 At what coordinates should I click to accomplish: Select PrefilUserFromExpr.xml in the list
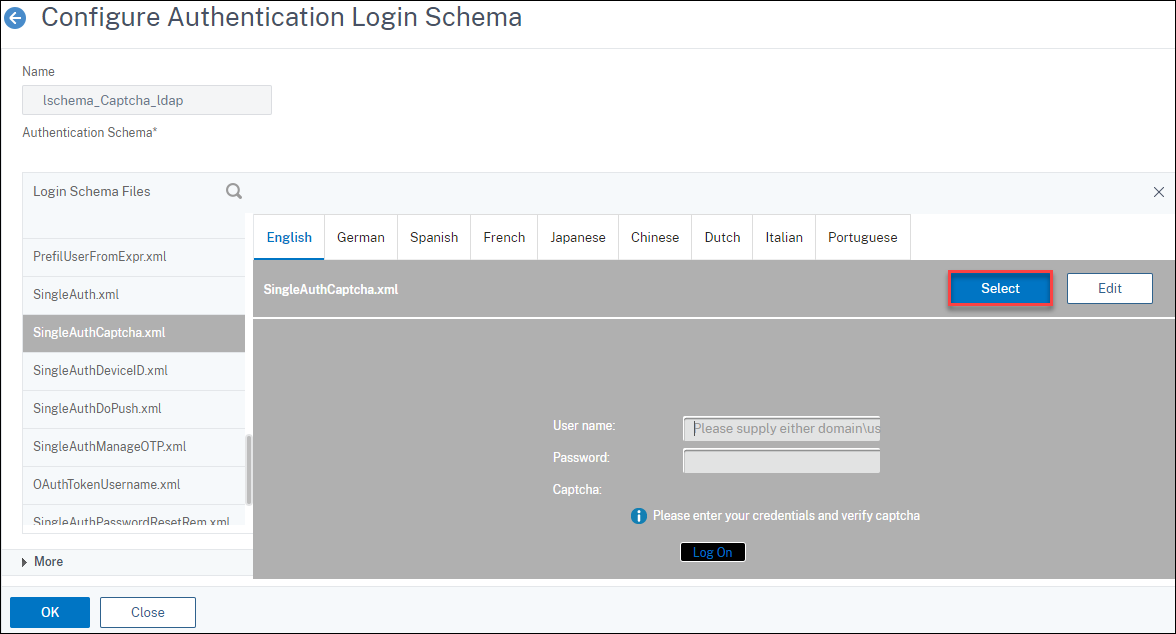pos(134,257)
